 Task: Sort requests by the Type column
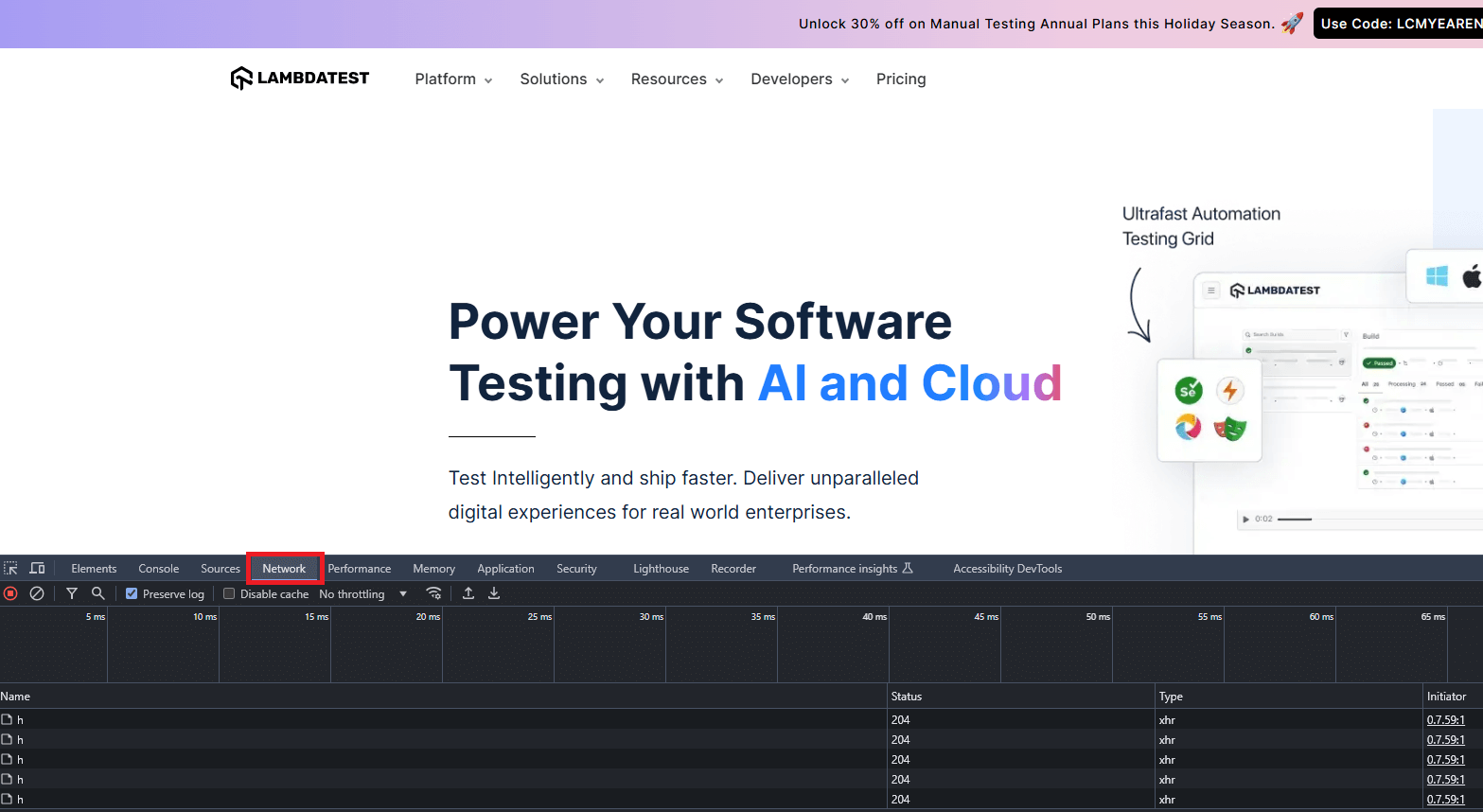click(1289, 697)
